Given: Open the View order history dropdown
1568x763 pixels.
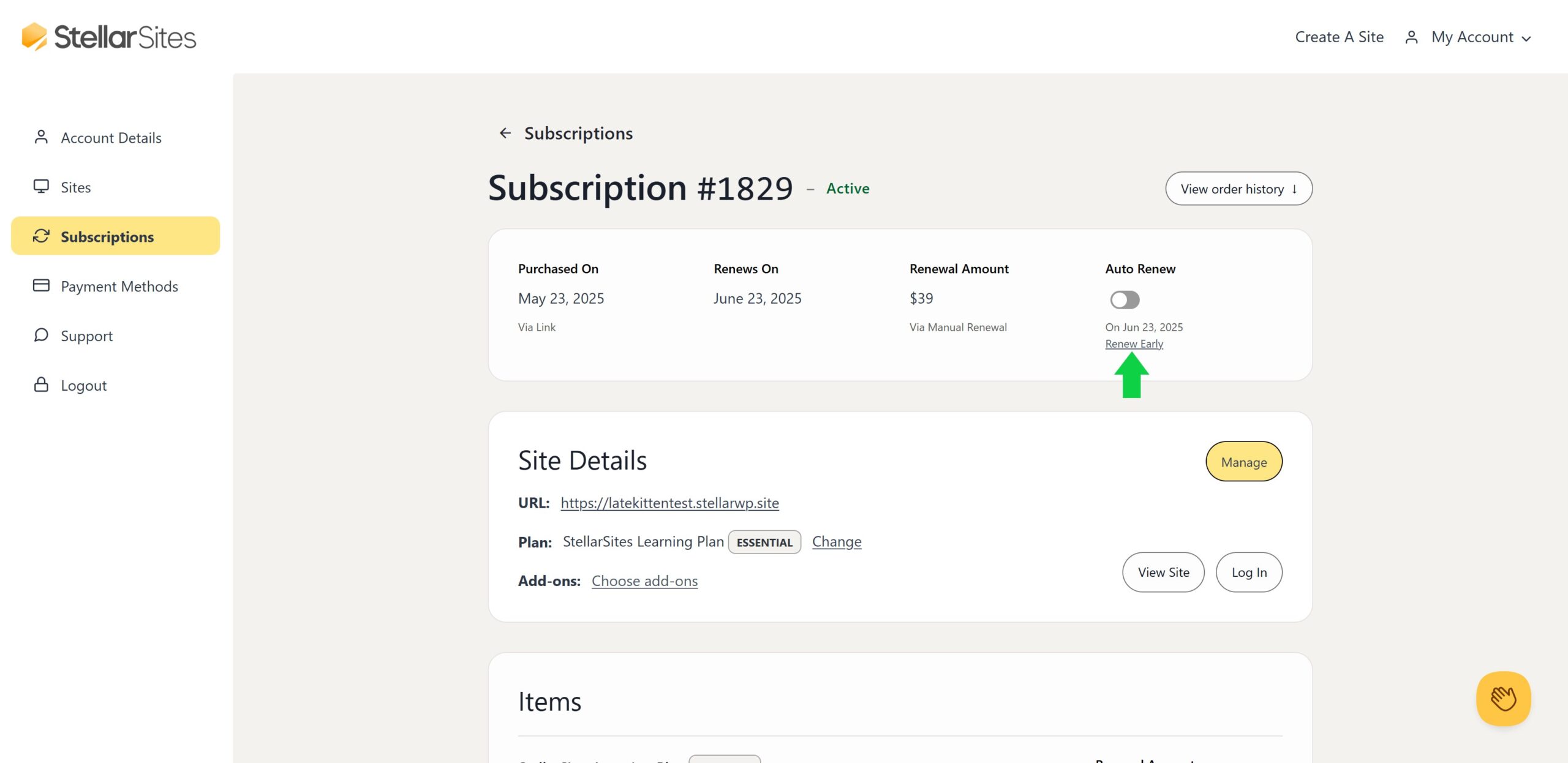Looking at the screenshot, I should click(1238, 189).
